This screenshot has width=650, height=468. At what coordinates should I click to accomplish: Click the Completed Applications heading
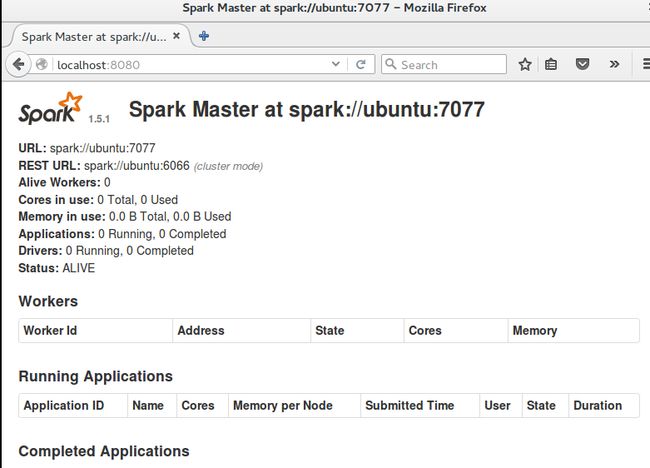(104, 451)
